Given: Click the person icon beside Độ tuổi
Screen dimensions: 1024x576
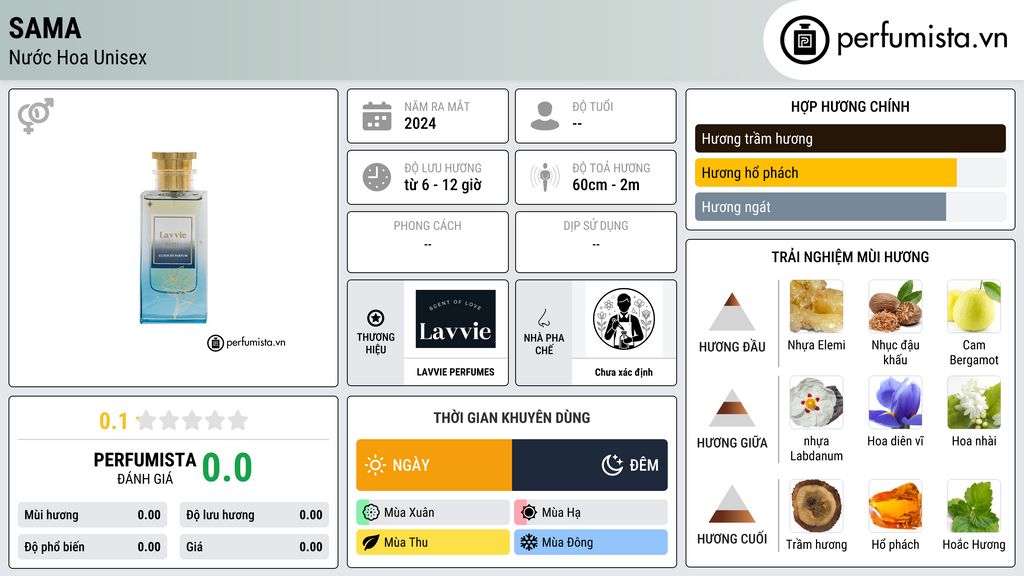Looking at the screenshot, I should click(x=545, y=116).
